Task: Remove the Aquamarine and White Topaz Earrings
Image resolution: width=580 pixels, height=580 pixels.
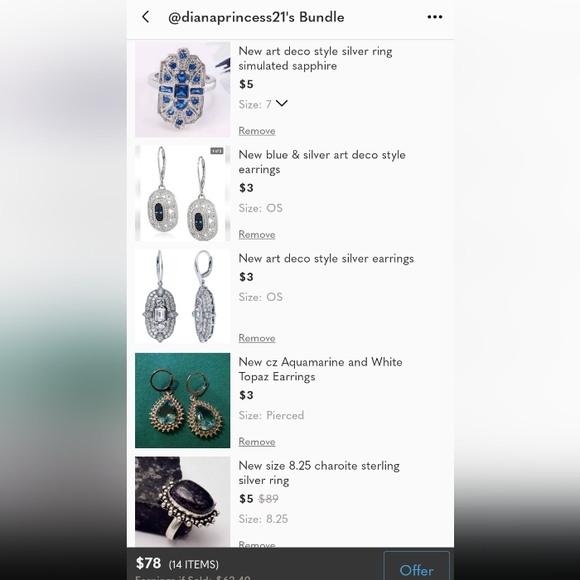Action: tap(257, 442)
